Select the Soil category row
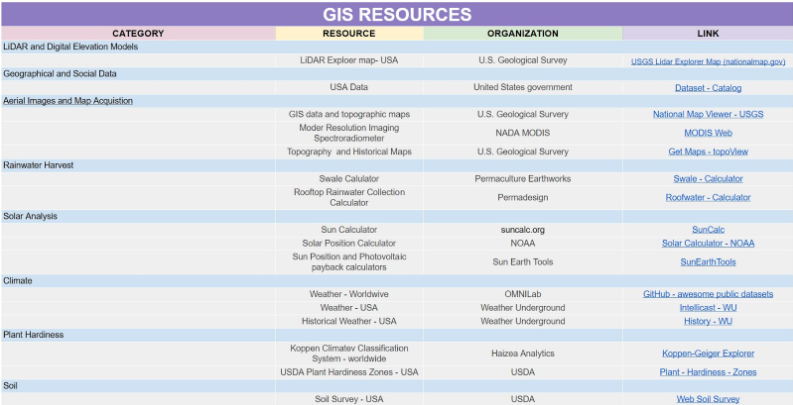 point(397,386)
